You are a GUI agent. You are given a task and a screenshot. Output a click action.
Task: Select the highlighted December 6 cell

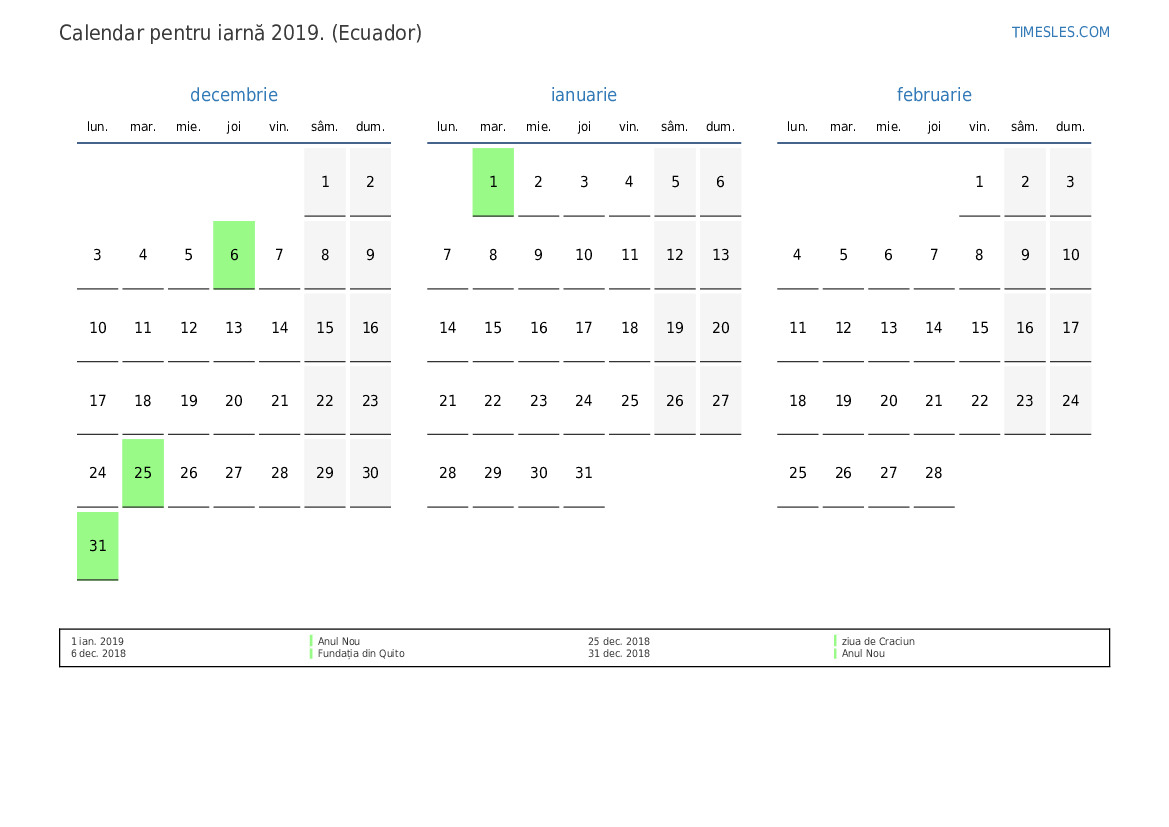pyautogui.click(x=234, y=255)
